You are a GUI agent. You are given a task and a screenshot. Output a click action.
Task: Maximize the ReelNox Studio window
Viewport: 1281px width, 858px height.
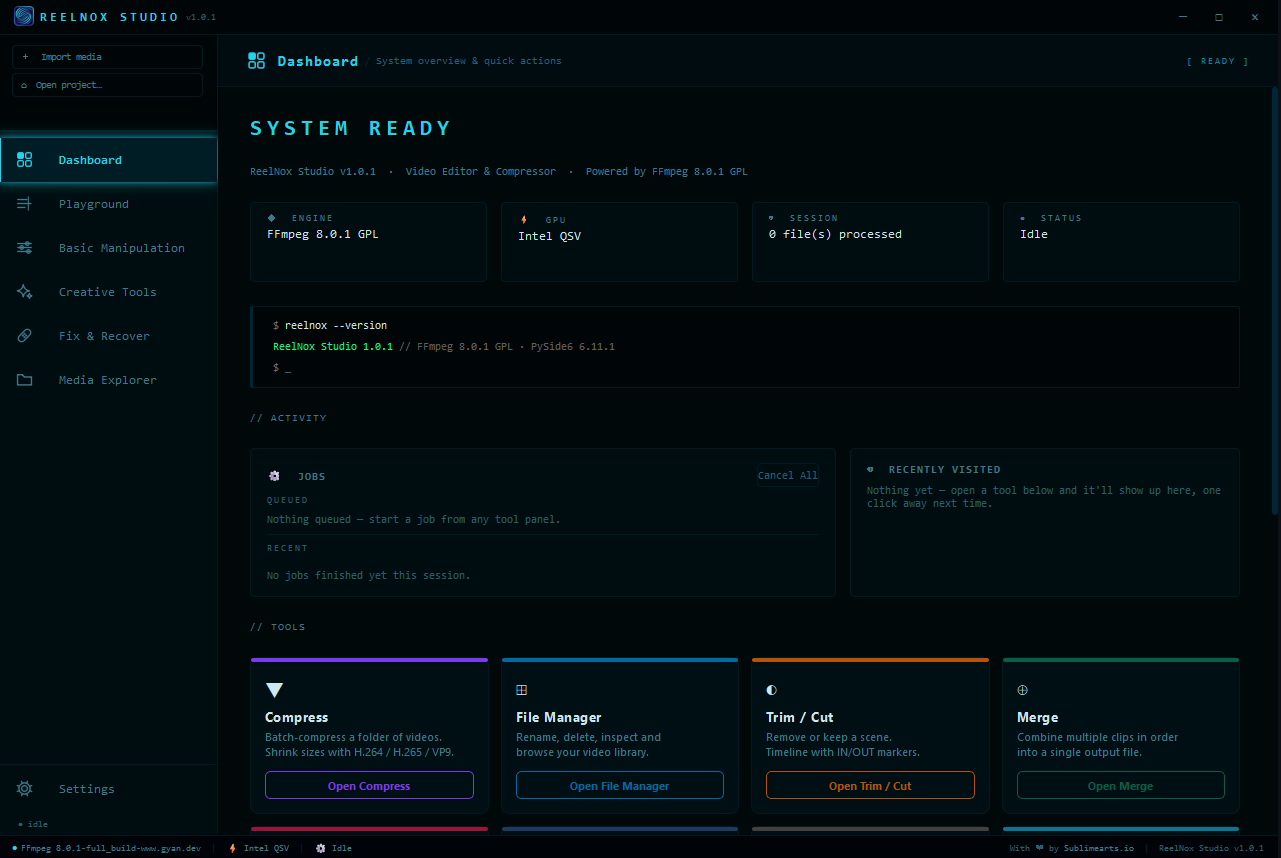1219,17
